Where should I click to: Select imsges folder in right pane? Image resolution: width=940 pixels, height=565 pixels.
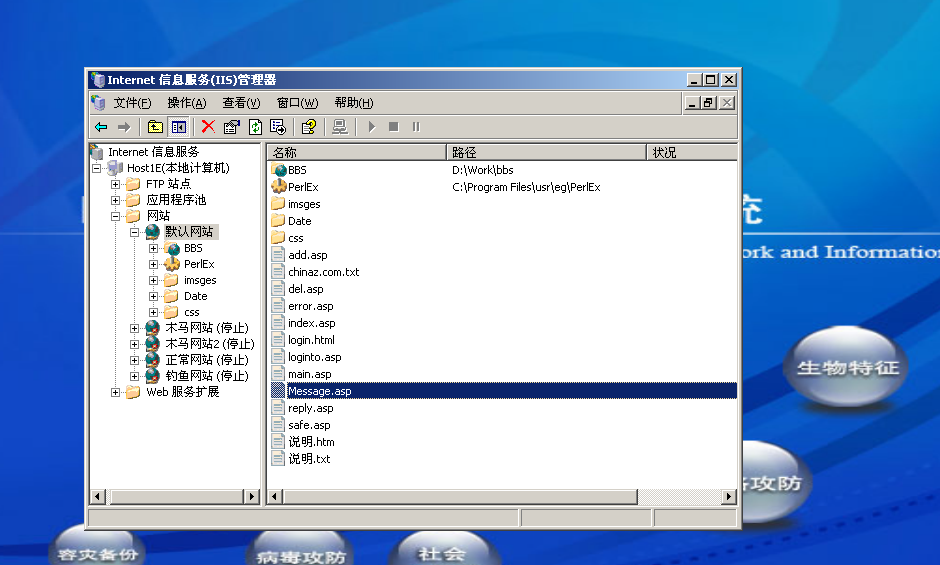coord(296,204)
